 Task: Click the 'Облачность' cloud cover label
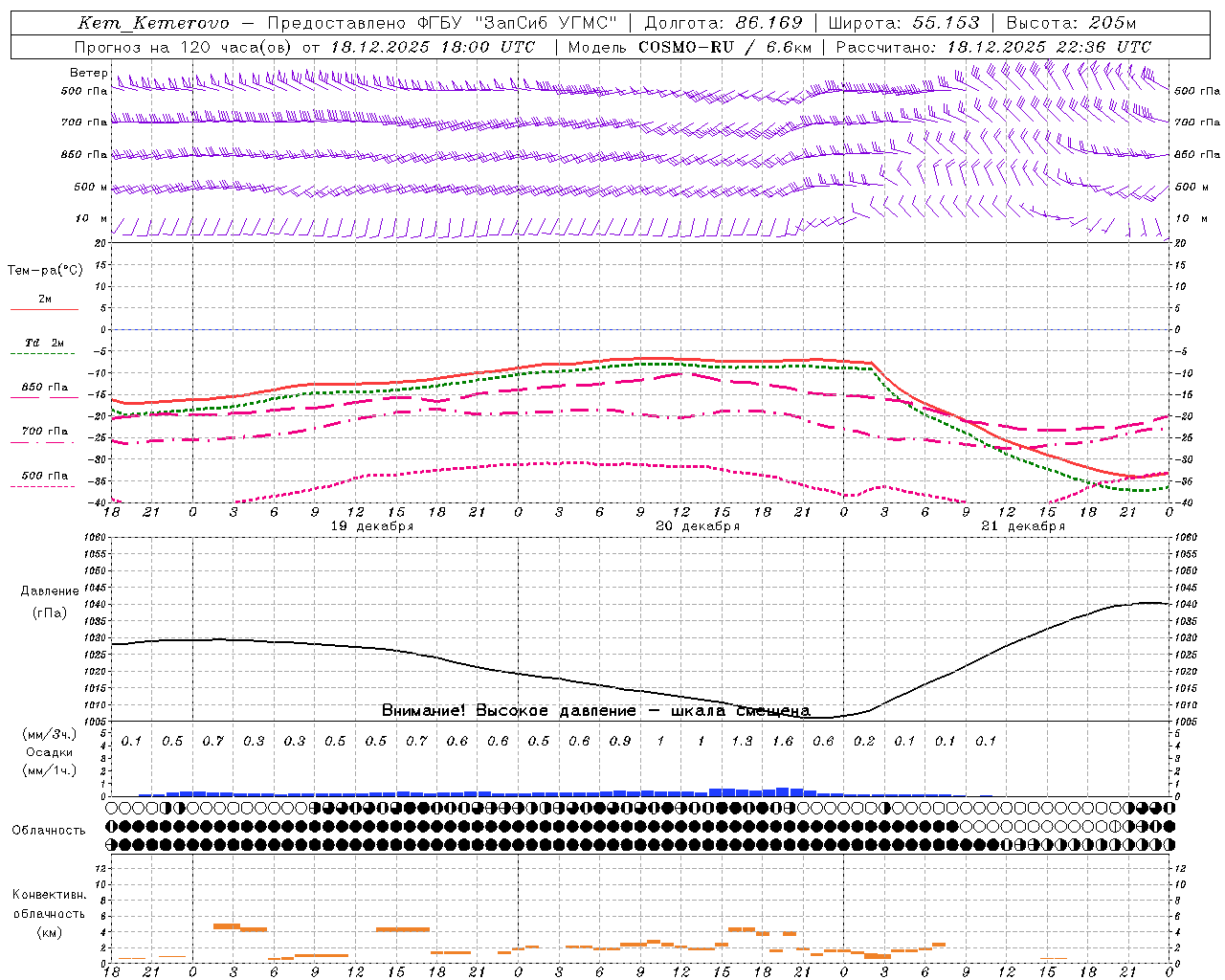pos(49,831)
